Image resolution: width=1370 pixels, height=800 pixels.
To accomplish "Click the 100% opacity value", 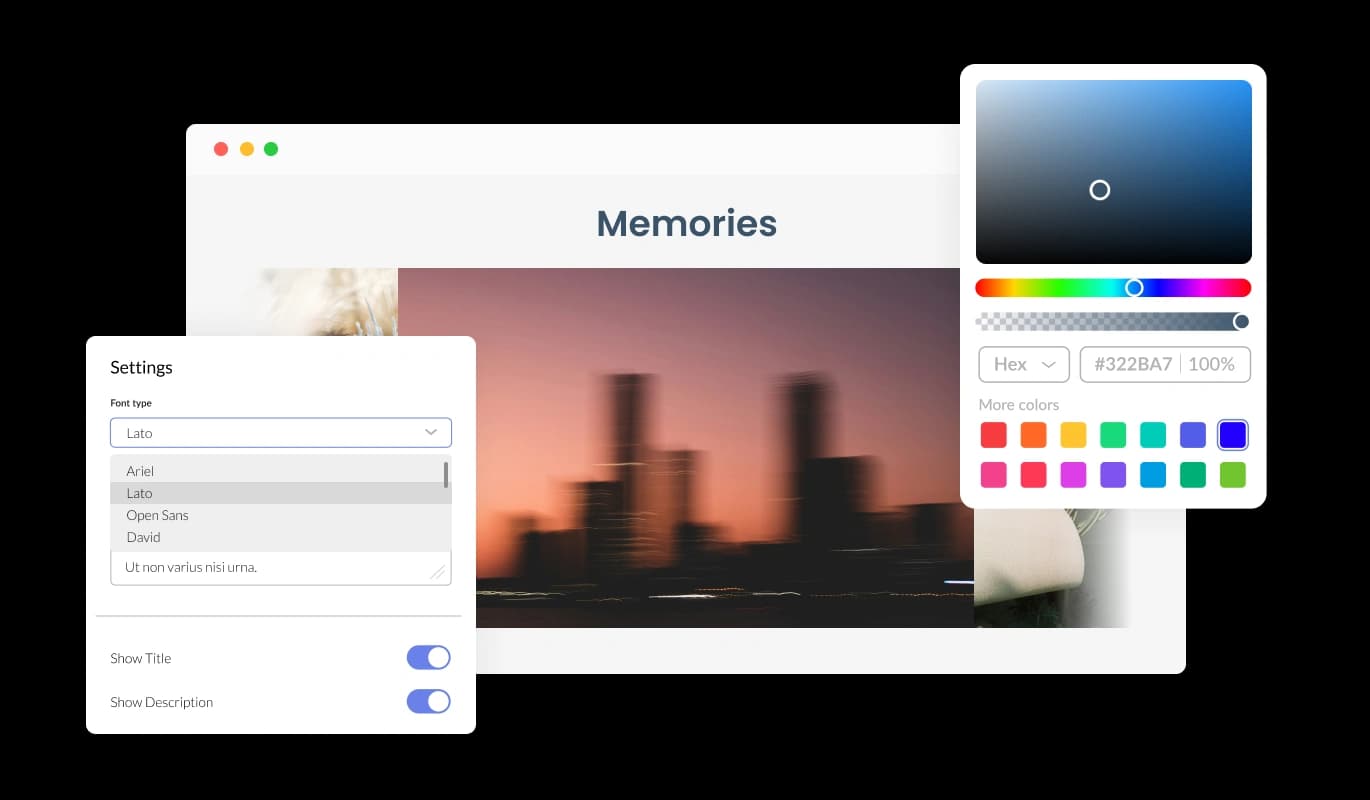I will 1211,364.
